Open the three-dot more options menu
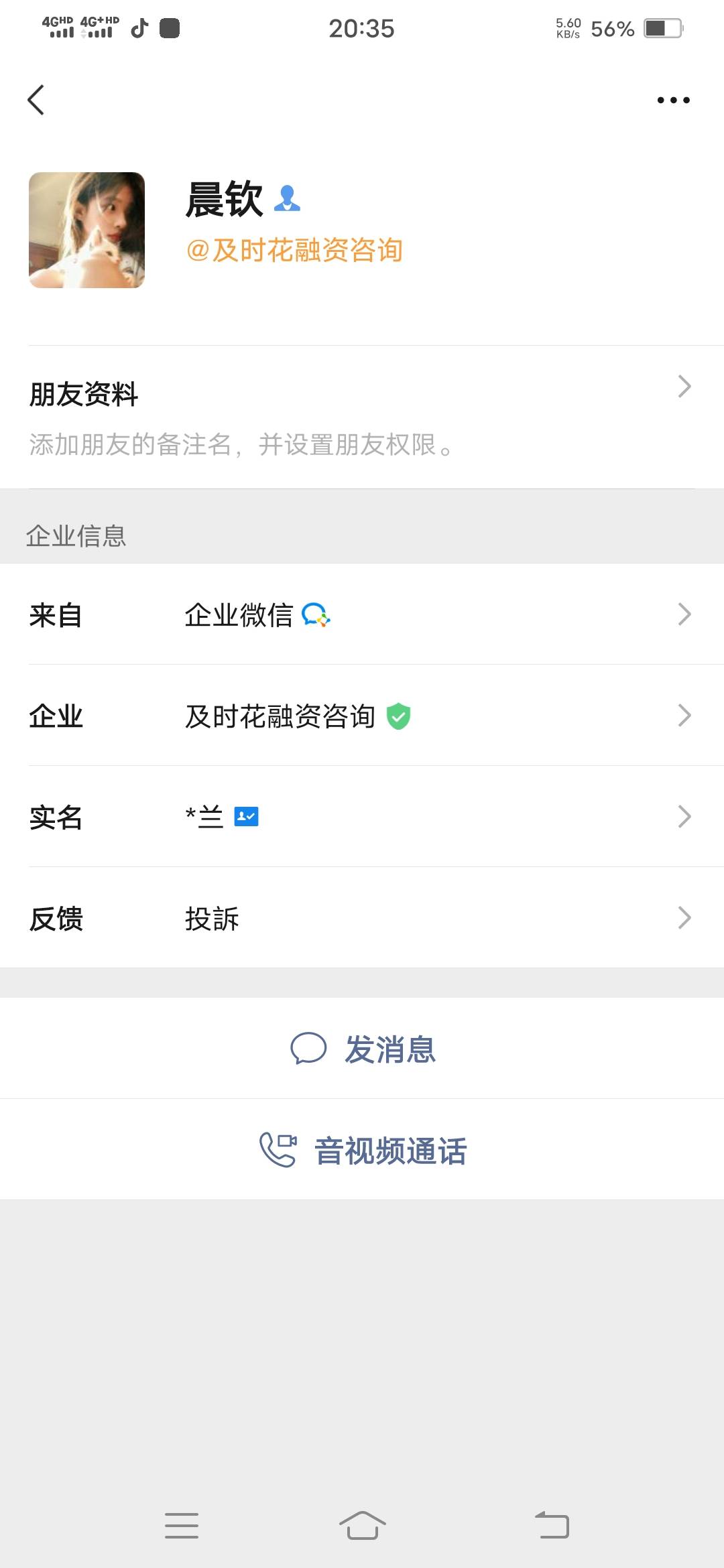This screenshot has width=724, height=1568. [x=673, y=100]
